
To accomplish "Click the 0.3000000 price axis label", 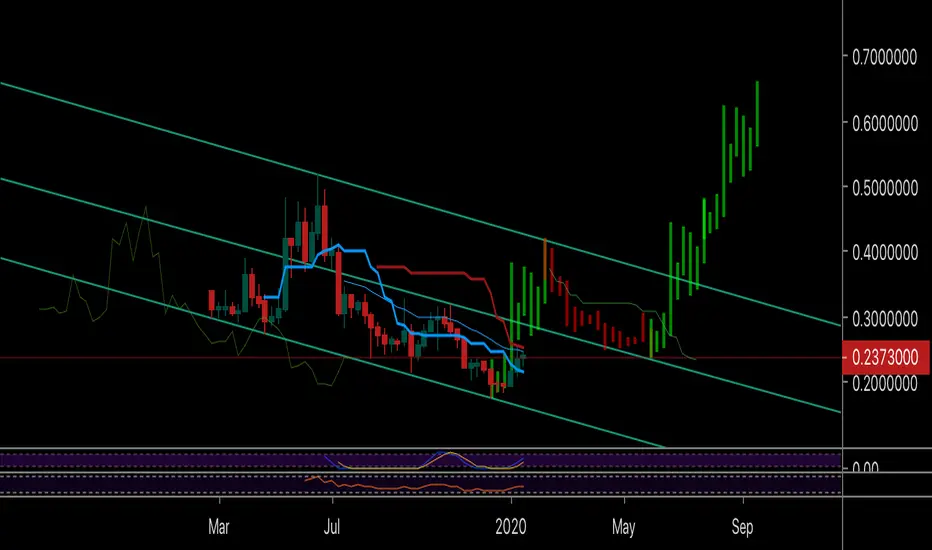I will (884, 319).
